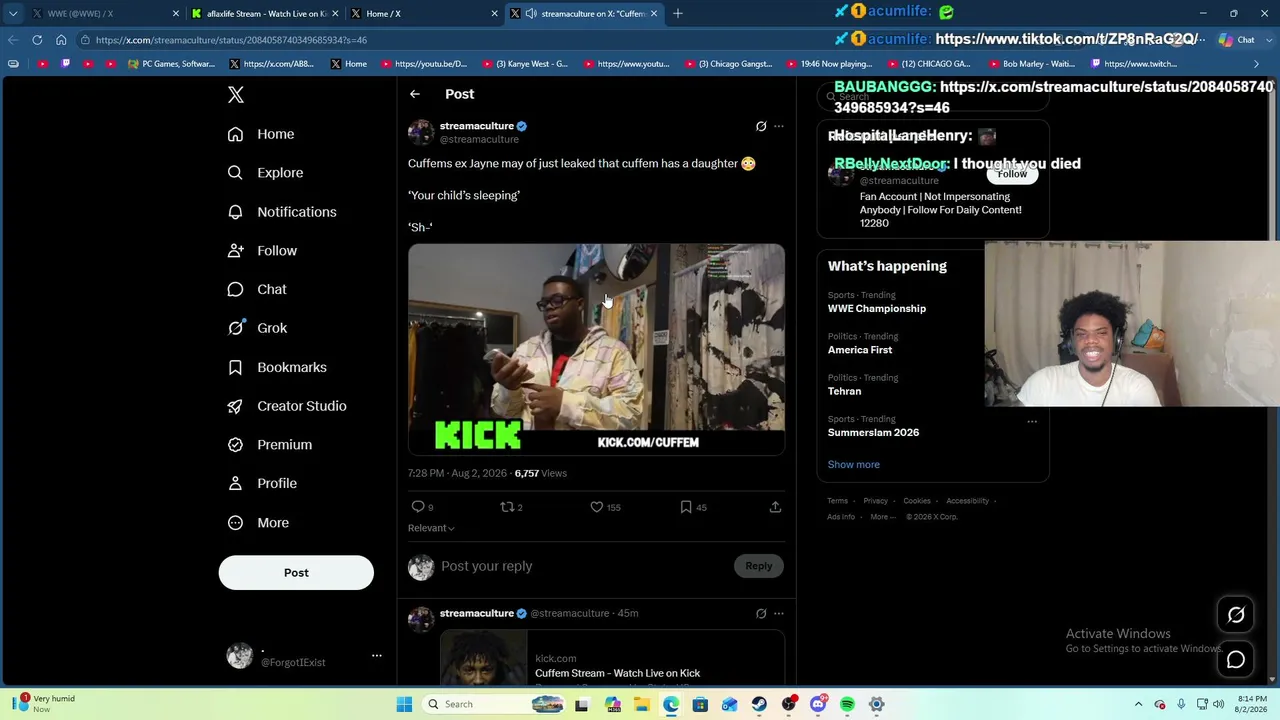Follow the streamaculture account
1280x720 pixels.
coord(1012,174)
